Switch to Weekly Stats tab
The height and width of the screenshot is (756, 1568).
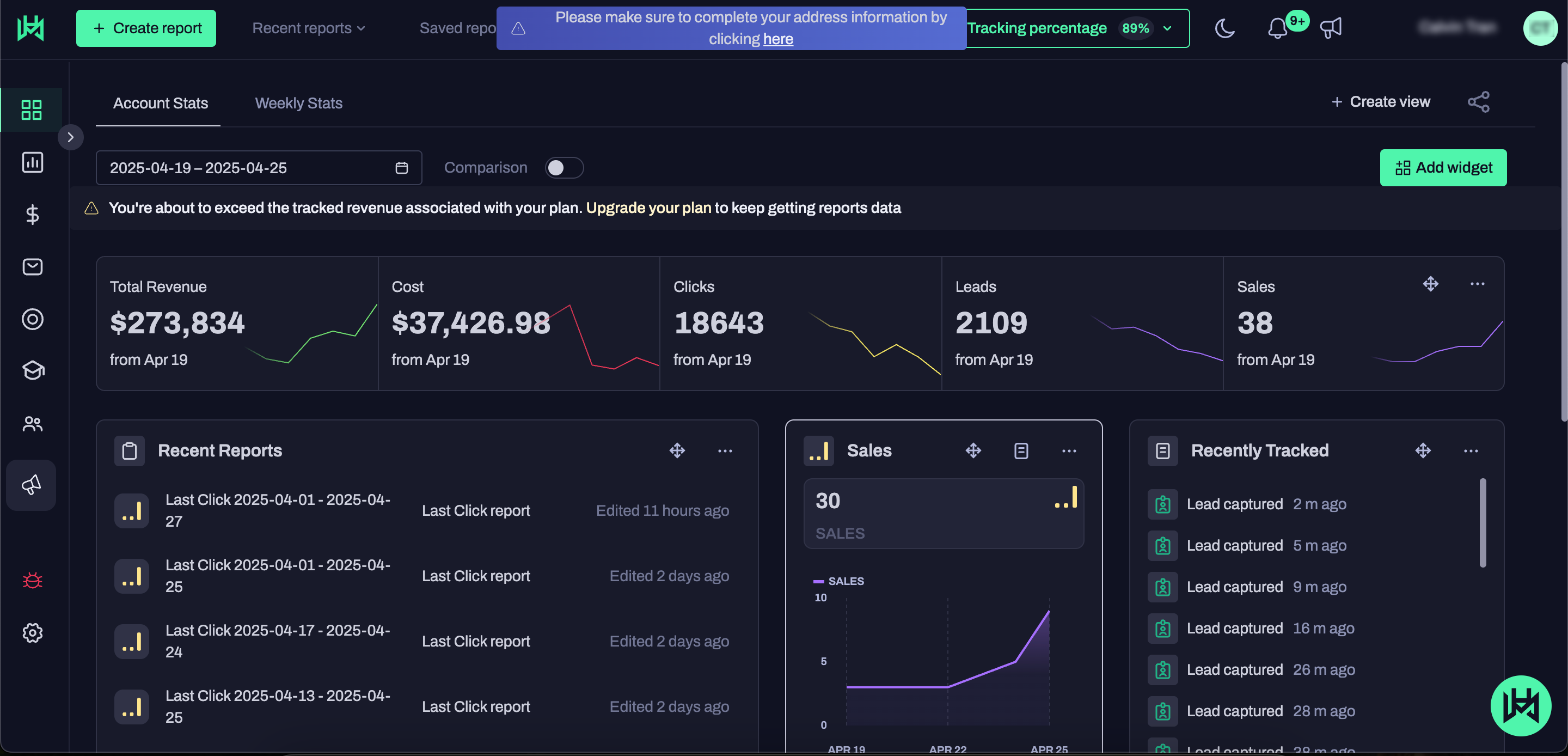[x=298, y=103]
